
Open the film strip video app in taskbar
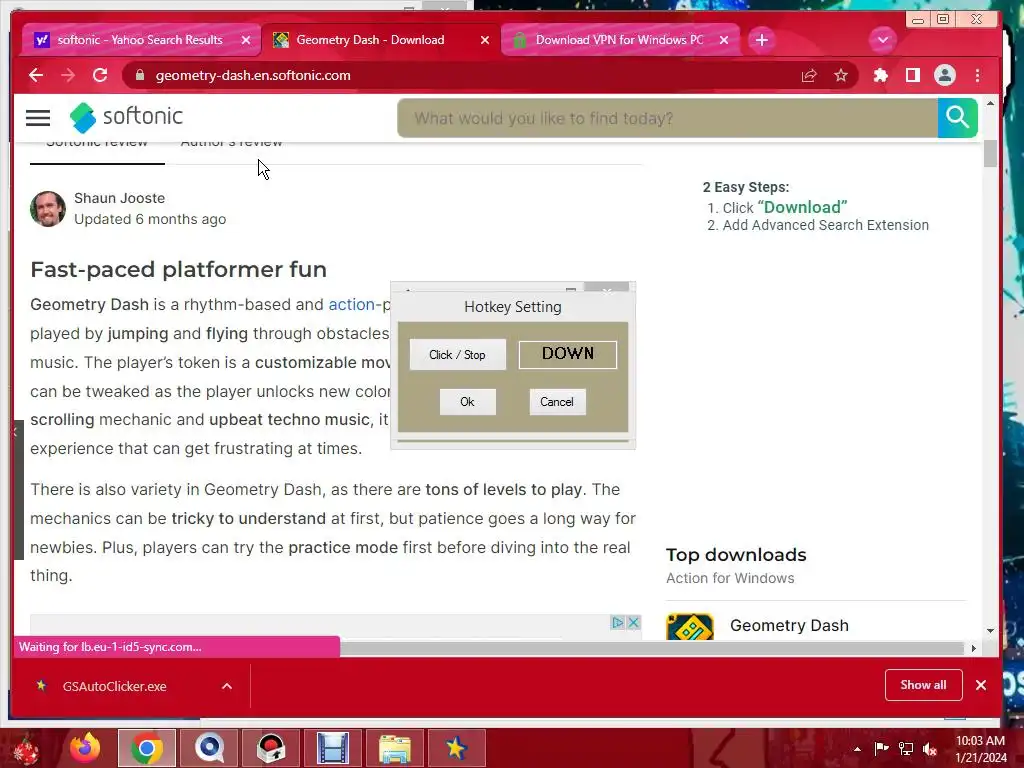(333, 748)
